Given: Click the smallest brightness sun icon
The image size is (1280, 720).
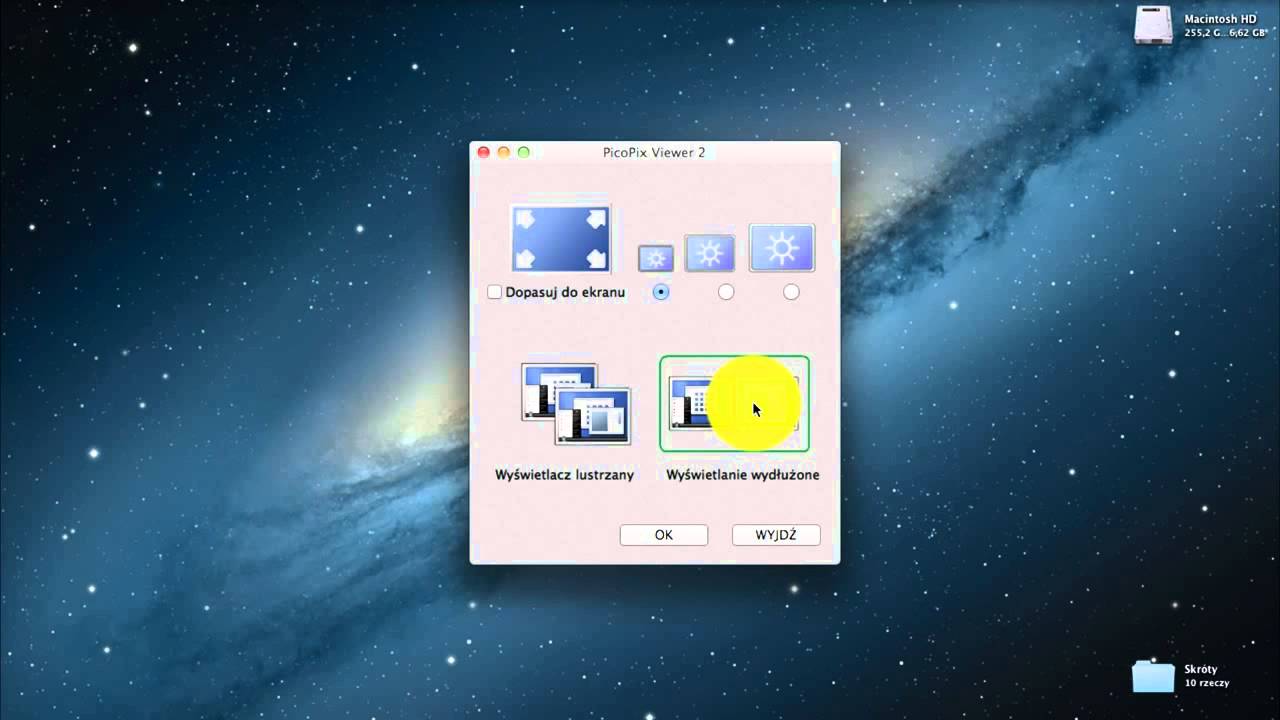Looking at the screenshot, I should (656, 258).
